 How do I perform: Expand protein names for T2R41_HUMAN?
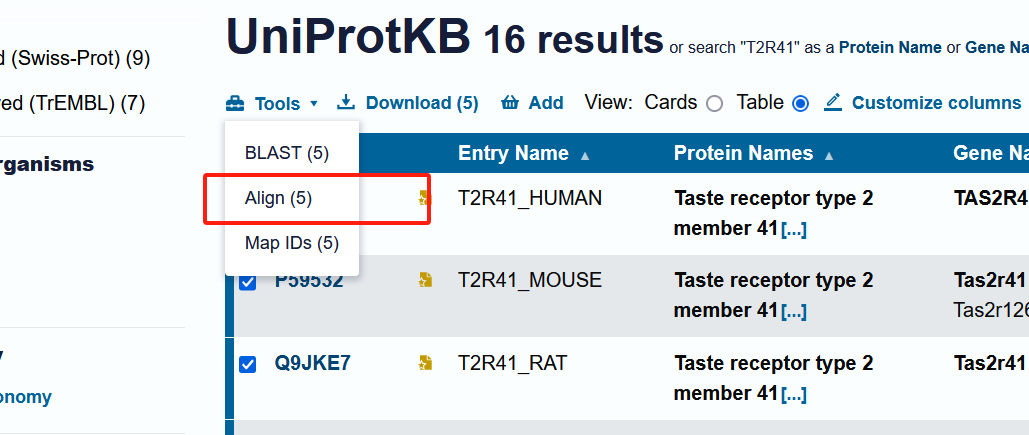[793, 230]
